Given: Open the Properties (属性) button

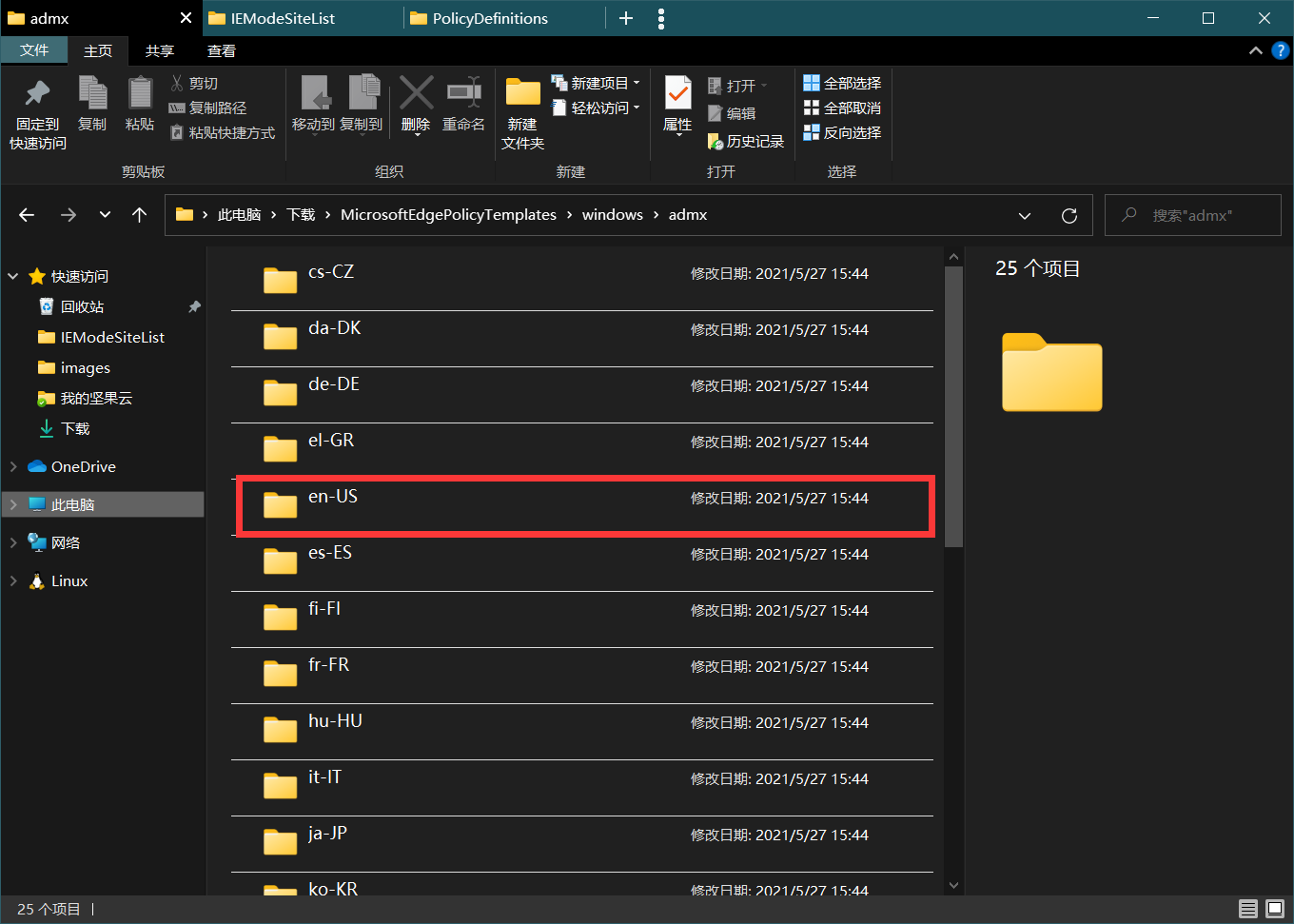Looking at the screenshot, I should click(x=677, y=105).
